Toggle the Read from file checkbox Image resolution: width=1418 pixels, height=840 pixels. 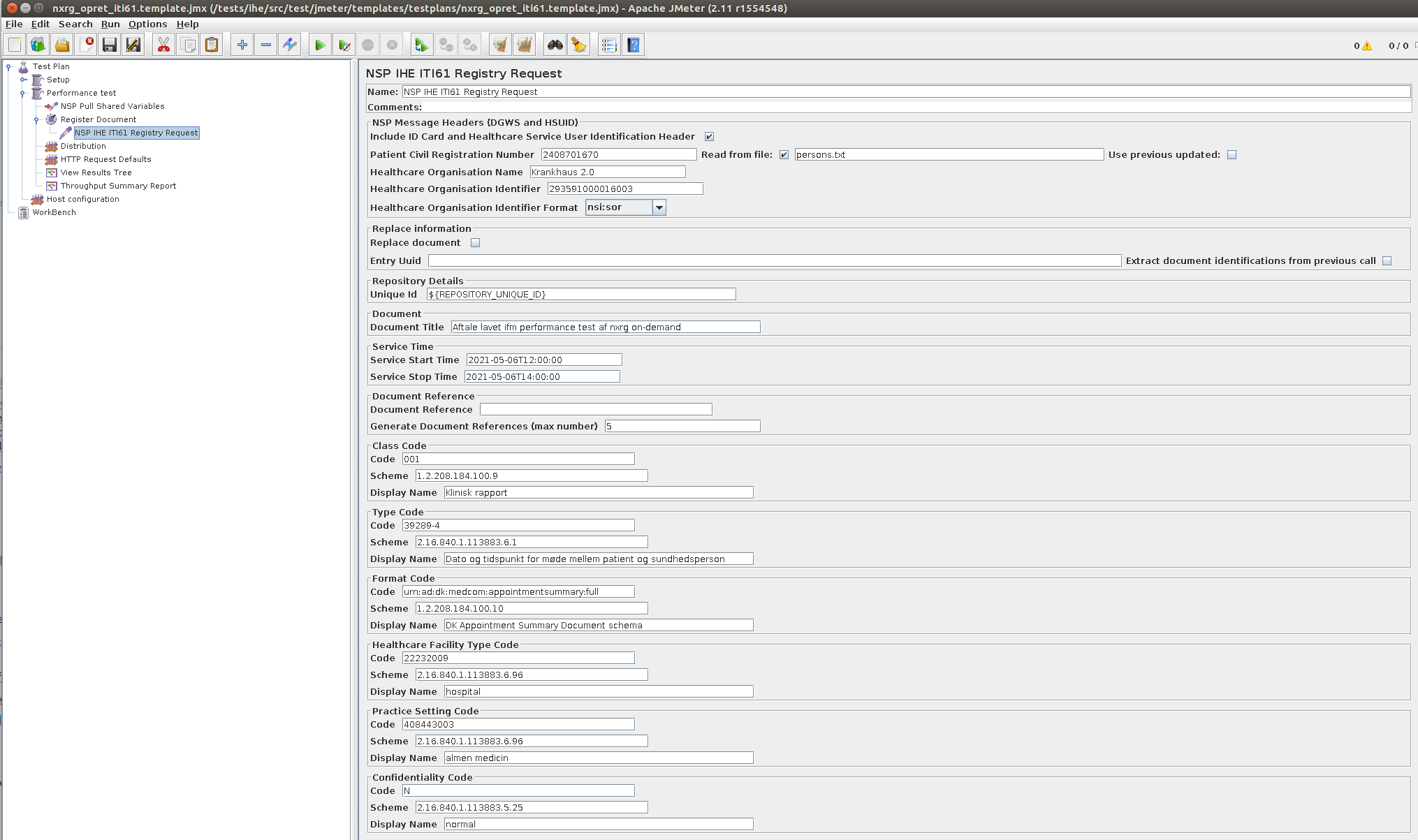tap(784, 155)
